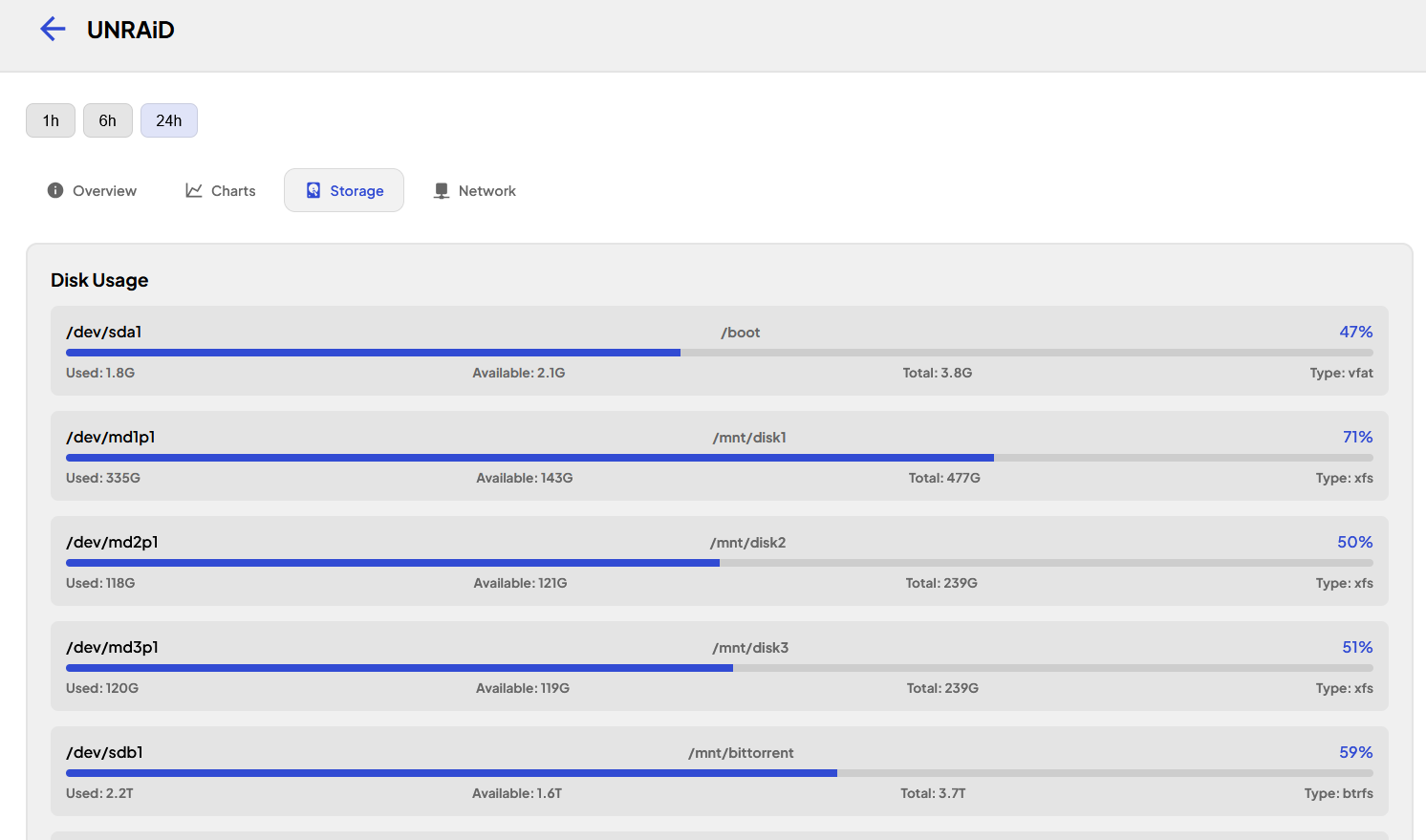This screenshot has width=1426, height=840.
Task: Click 'Available: 119G' text
Action: tap(523, 688)
